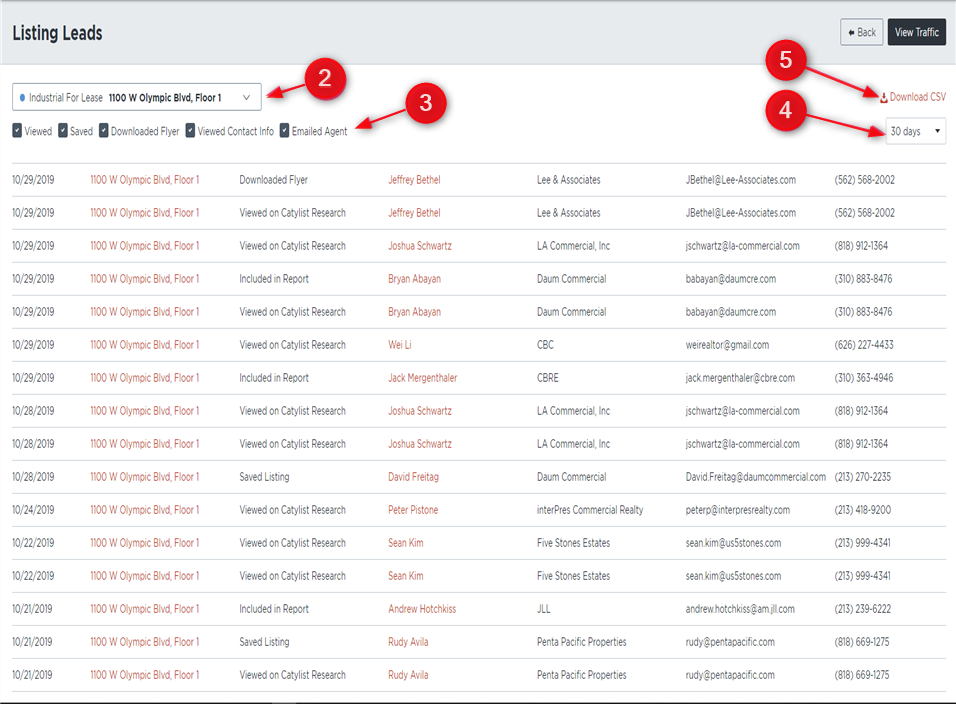
Task: Click the Andrew Hotchkiss name link
Action: click(x=422, y=609)
